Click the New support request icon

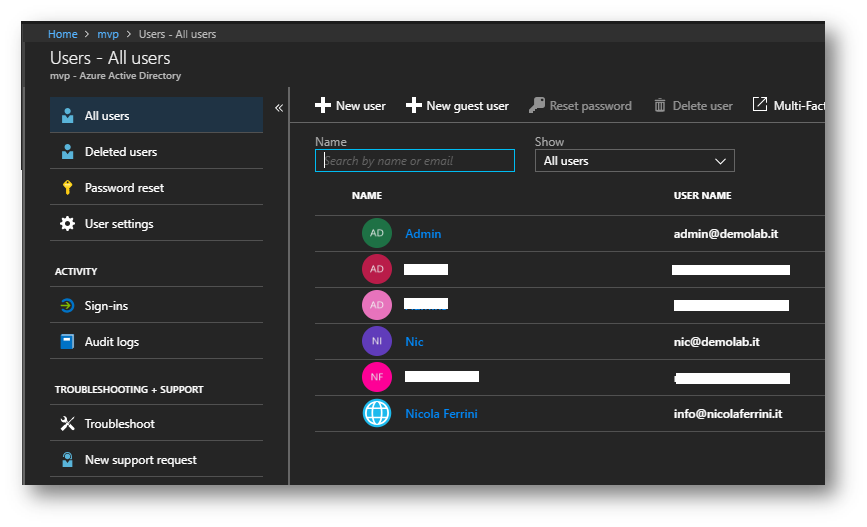(x=67, y=460)
